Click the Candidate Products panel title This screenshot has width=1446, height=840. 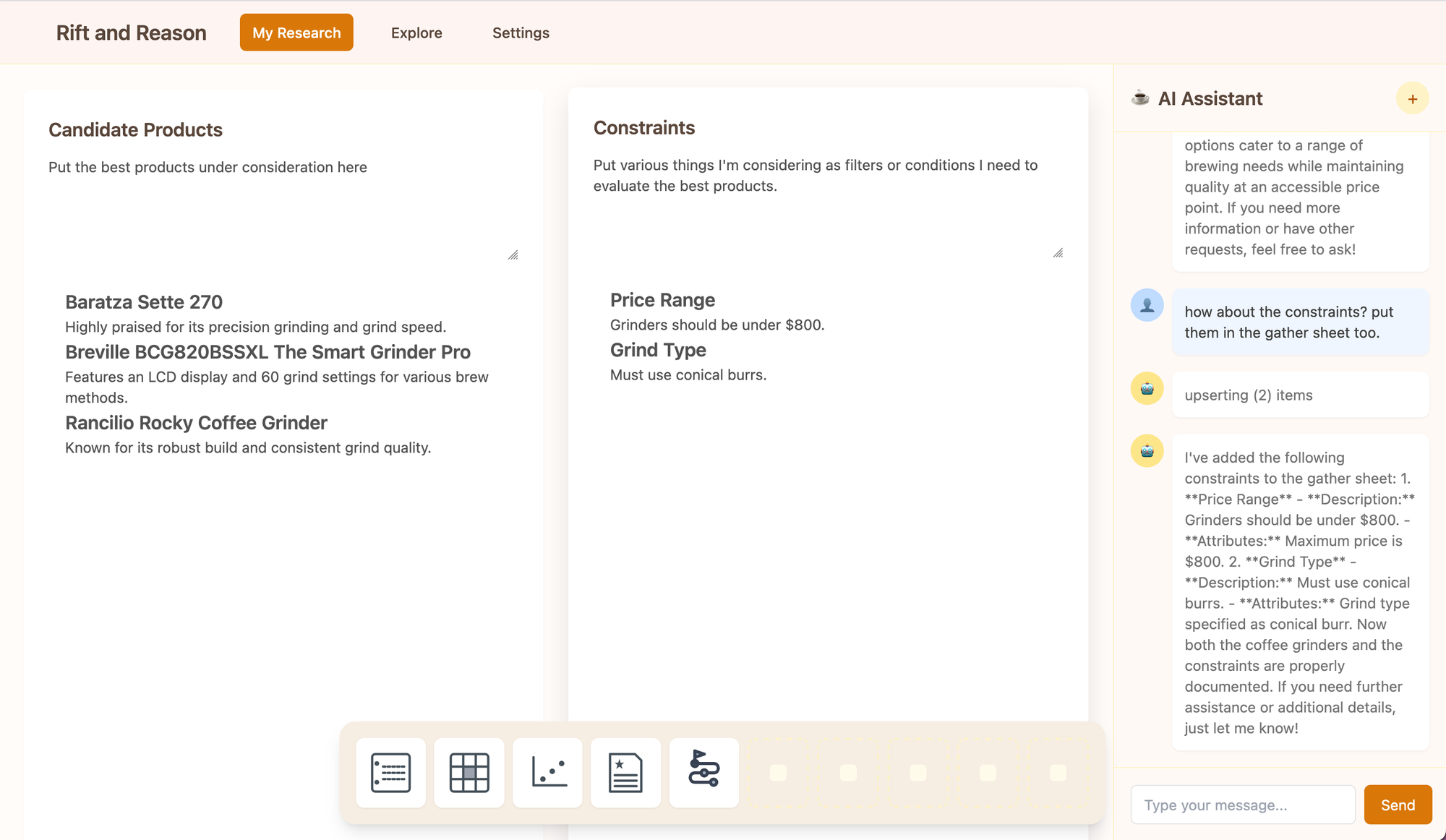pos(135,129)
